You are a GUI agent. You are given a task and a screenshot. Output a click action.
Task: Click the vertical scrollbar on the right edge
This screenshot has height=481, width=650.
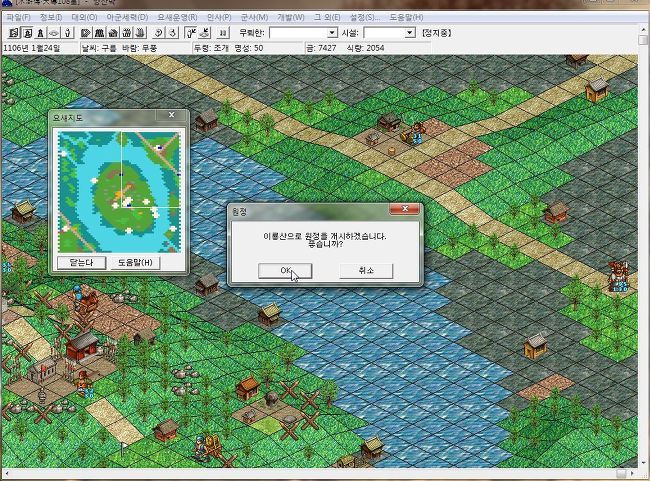pyautogui.click(x=643, y=249)
